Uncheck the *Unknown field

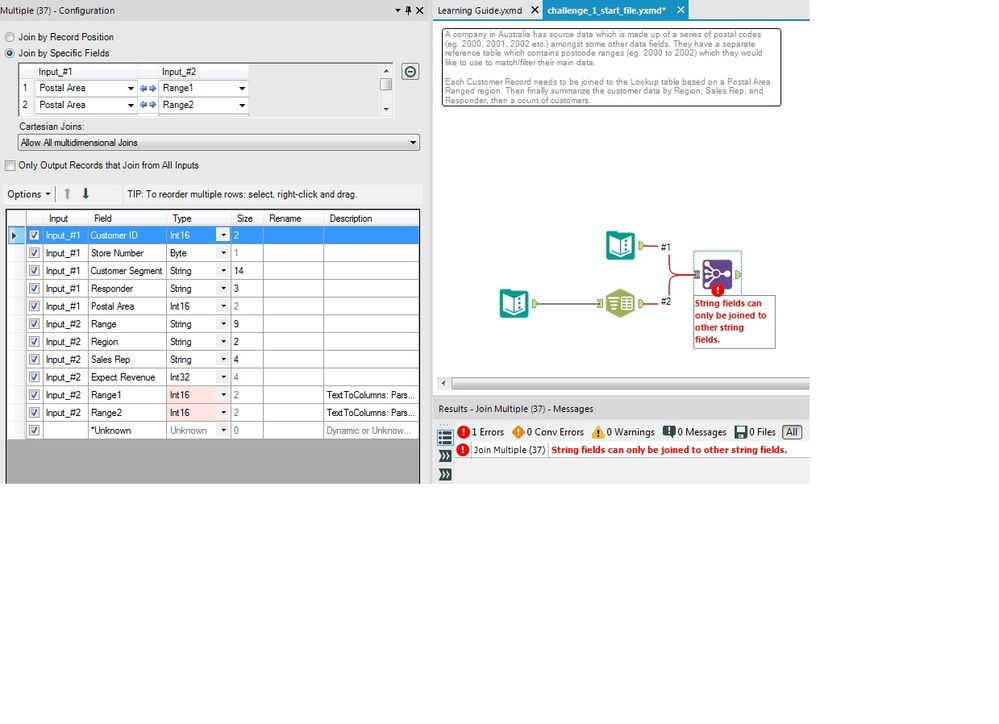pos(34,430)
